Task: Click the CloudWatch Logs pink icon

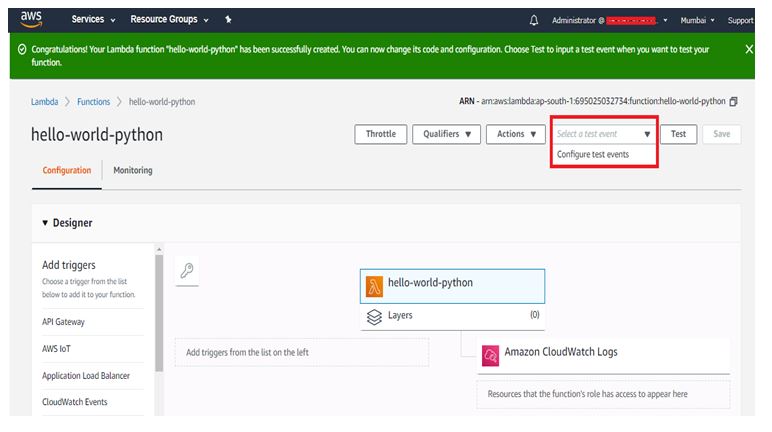Action: pyautogui.click(x=490, y=356)
